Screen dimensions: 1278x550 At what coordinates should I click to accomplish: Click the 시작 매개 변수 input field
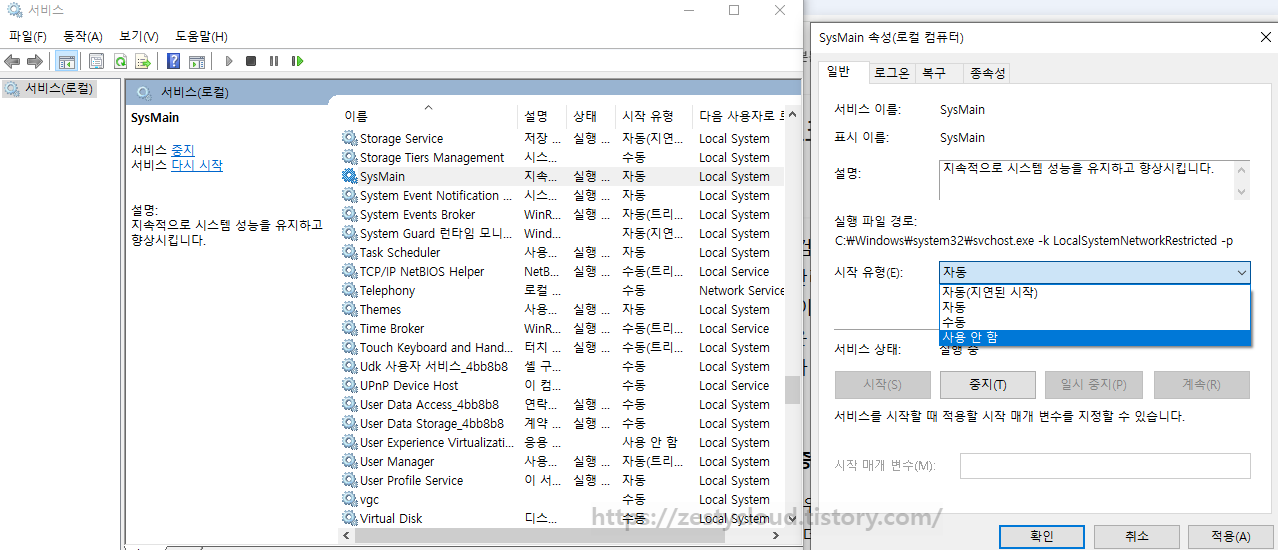1105,466
